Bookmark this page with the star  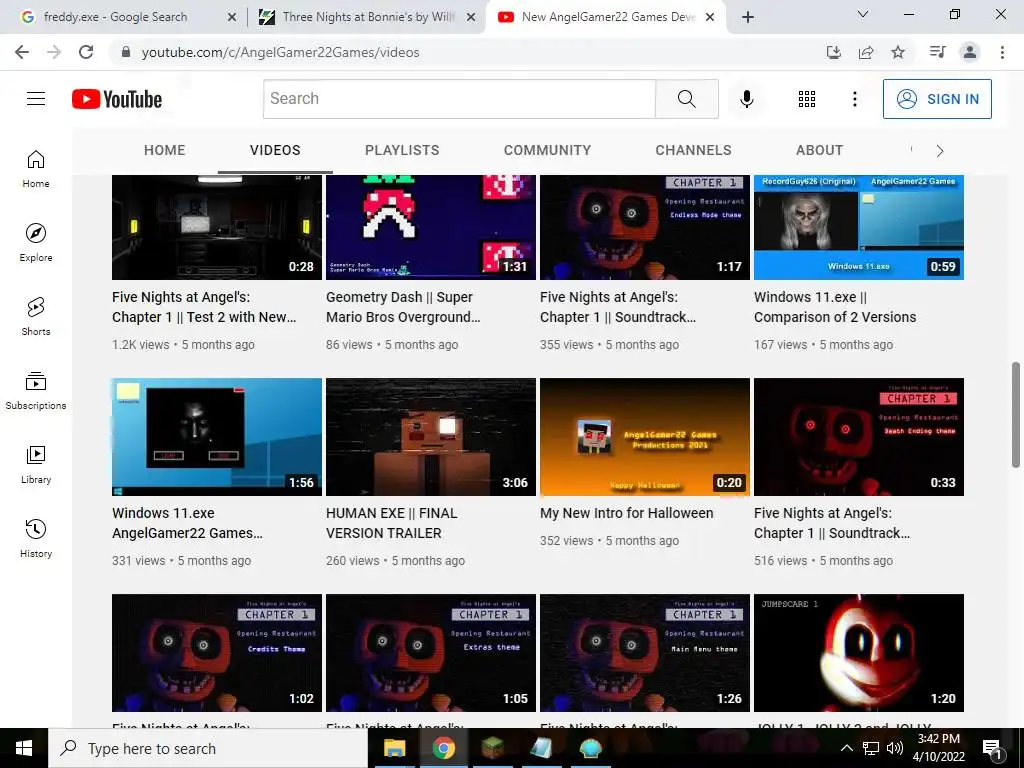click(x=898, y=52)
